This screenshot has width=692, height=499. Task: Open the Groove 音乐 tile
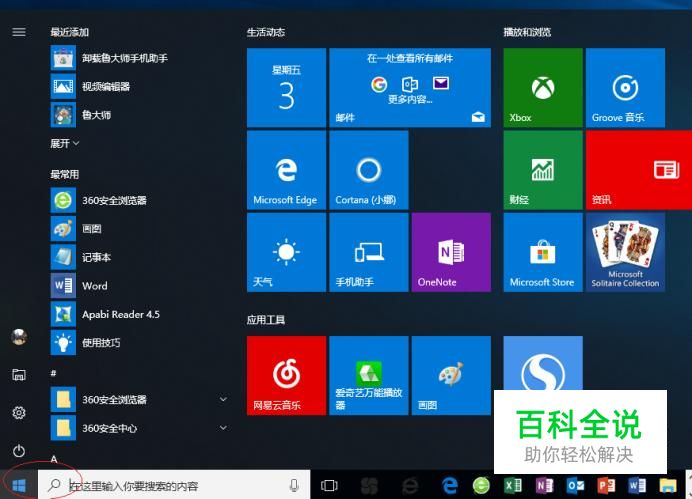tap(625, 87)
